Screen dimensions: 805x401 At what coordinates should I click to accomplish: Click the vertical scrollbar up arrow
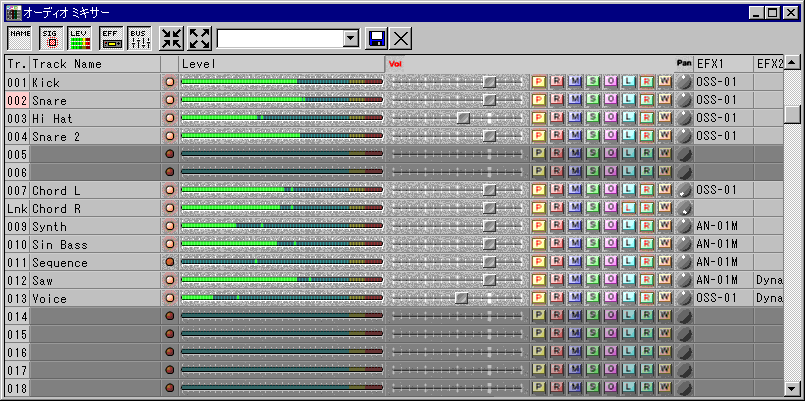coord(792,63)
